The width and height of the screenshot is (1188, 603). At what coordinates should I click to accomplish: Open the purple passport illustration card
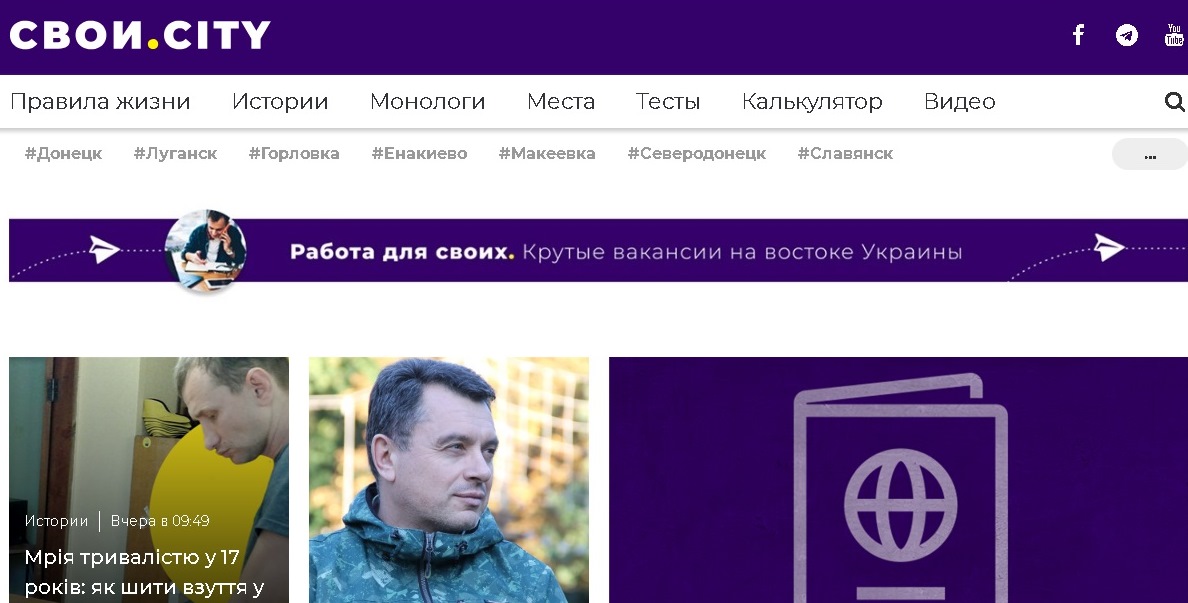click(x=899, y=480)
